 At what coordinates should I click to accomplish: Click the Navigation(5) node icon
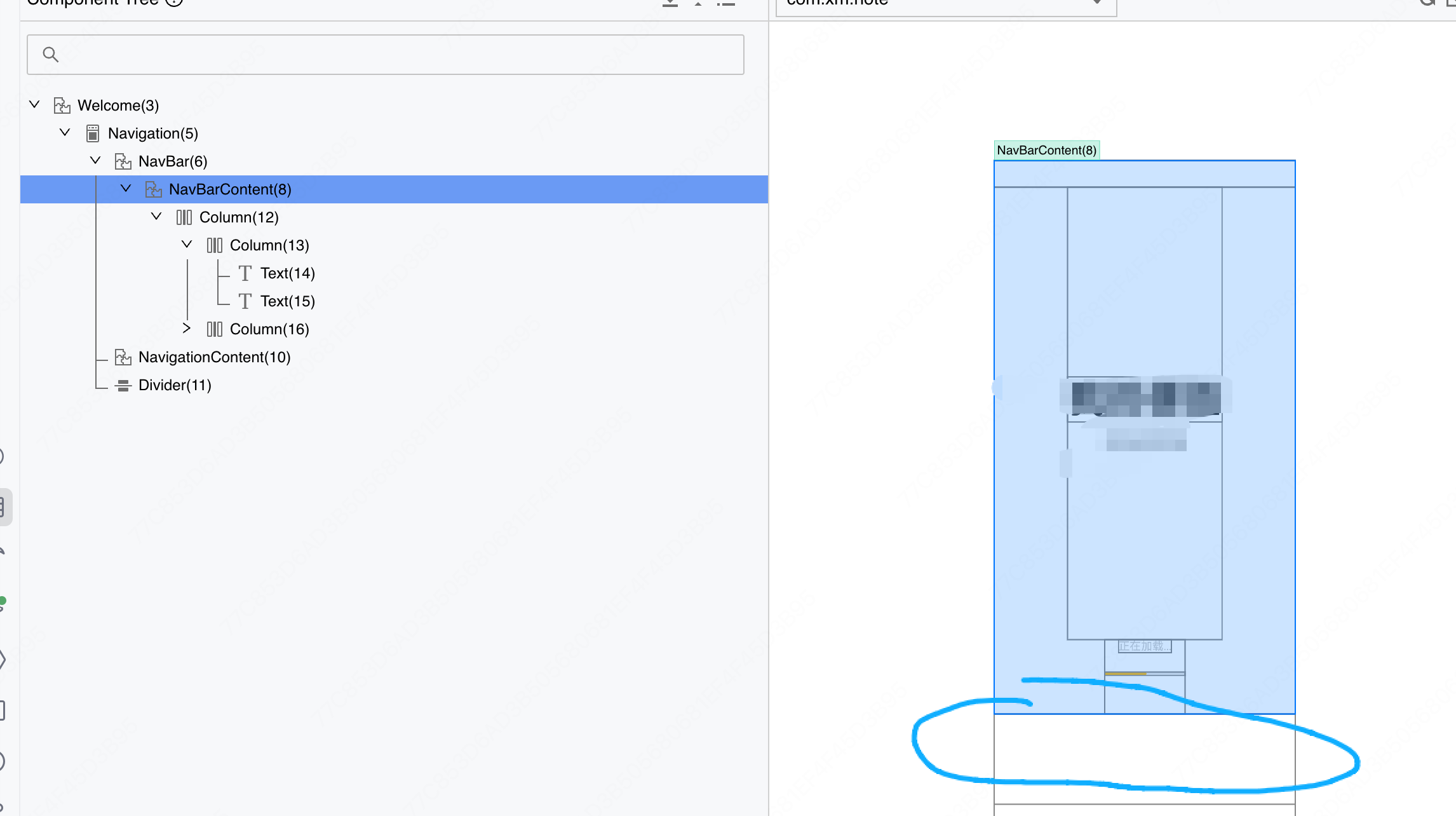pos(93,133)
